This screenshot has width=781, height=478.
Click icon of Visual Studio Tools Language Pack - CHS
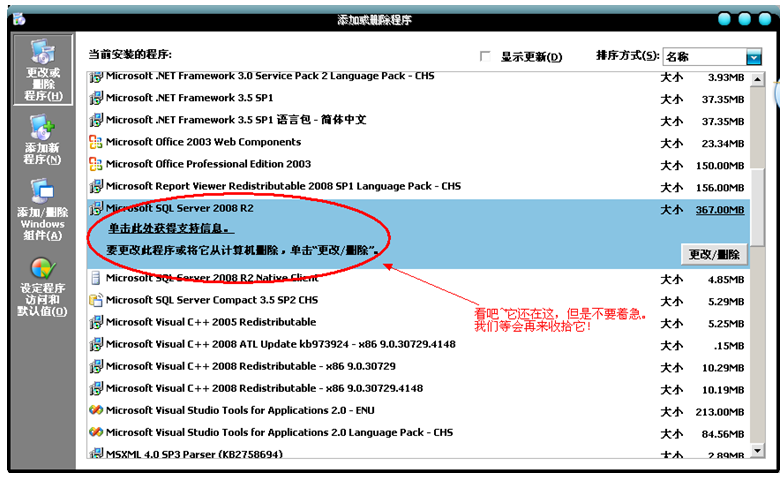tap(96, 432)
